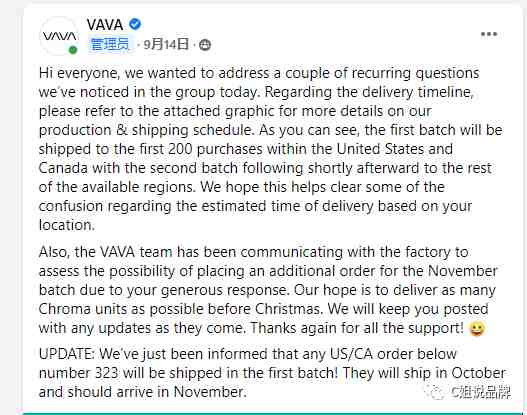
Task: Click the word "location." ending the first paragraph
Action: pos(67,225)
